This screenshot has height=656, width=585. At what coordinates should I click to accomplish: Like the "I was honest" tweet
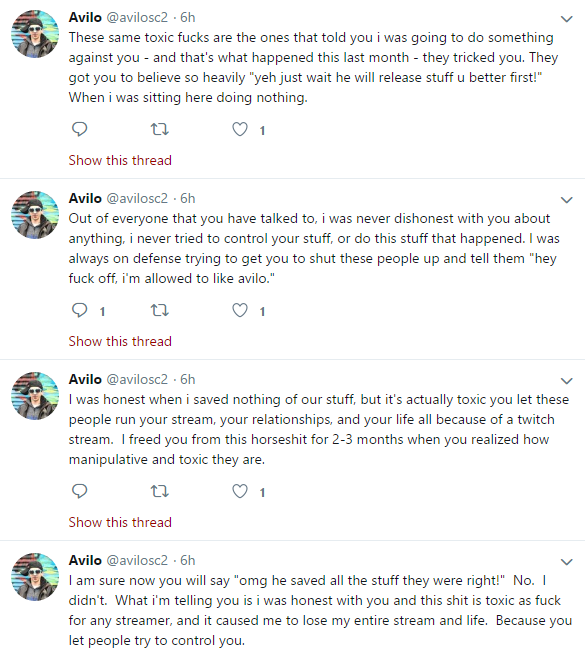240,491
